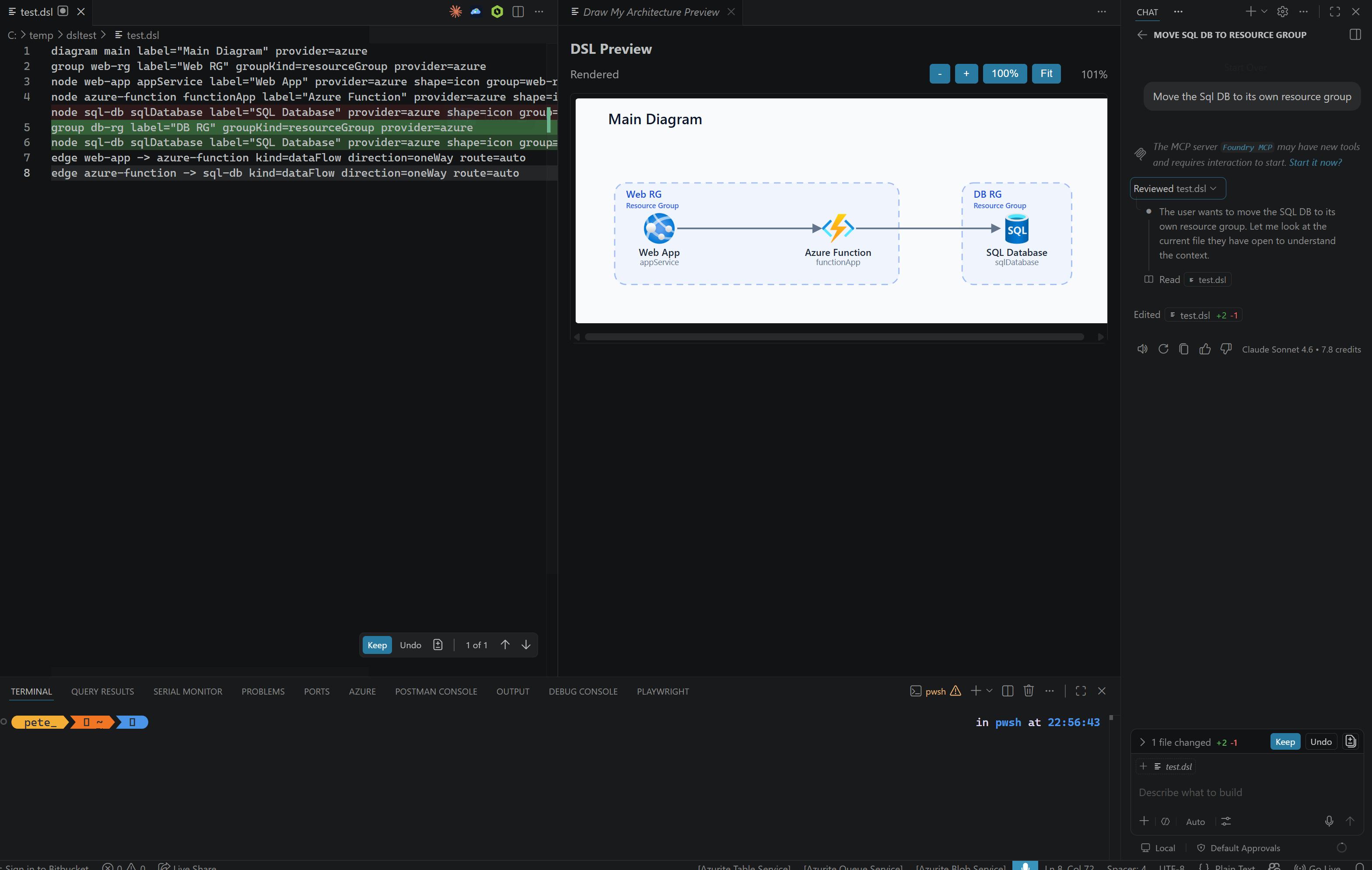This screenshot has width=1372, height=870.
Task: Maximize the chat panel
Action: click(1335, 11)
